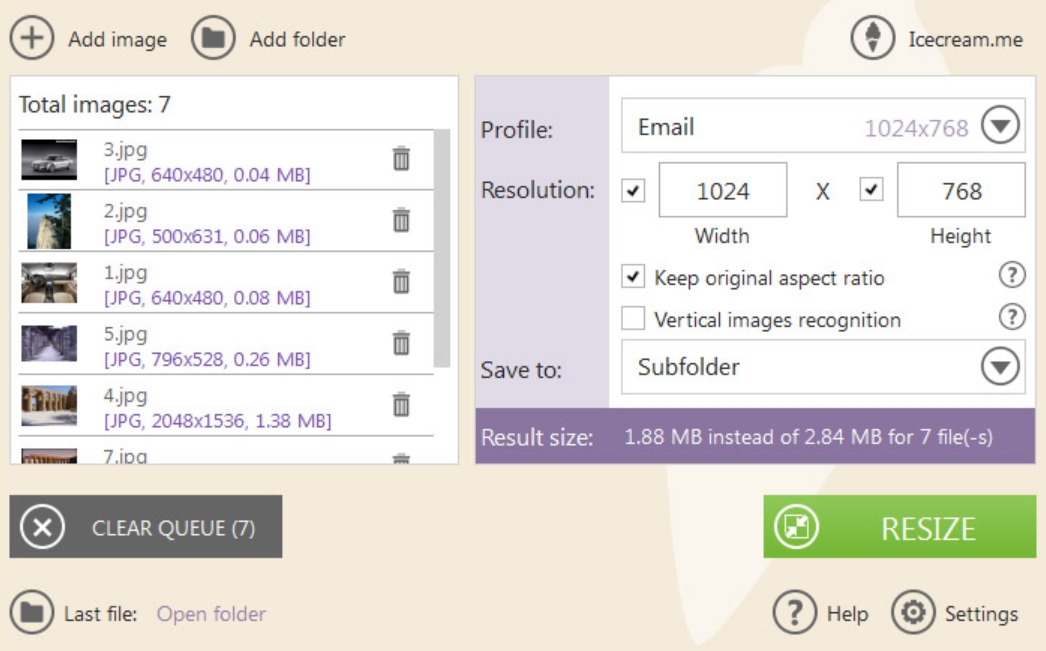
Task: Show help for Keep original aspect ratio
Action: (x=1012, y=275)
